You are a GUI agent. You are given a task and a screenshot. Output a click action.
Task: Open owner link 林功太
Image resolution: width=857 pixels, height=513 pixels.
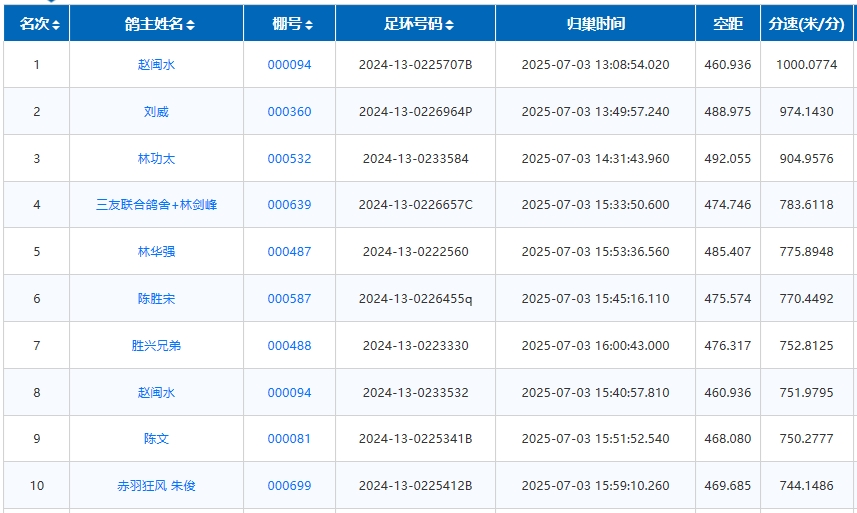coord(156,159)
